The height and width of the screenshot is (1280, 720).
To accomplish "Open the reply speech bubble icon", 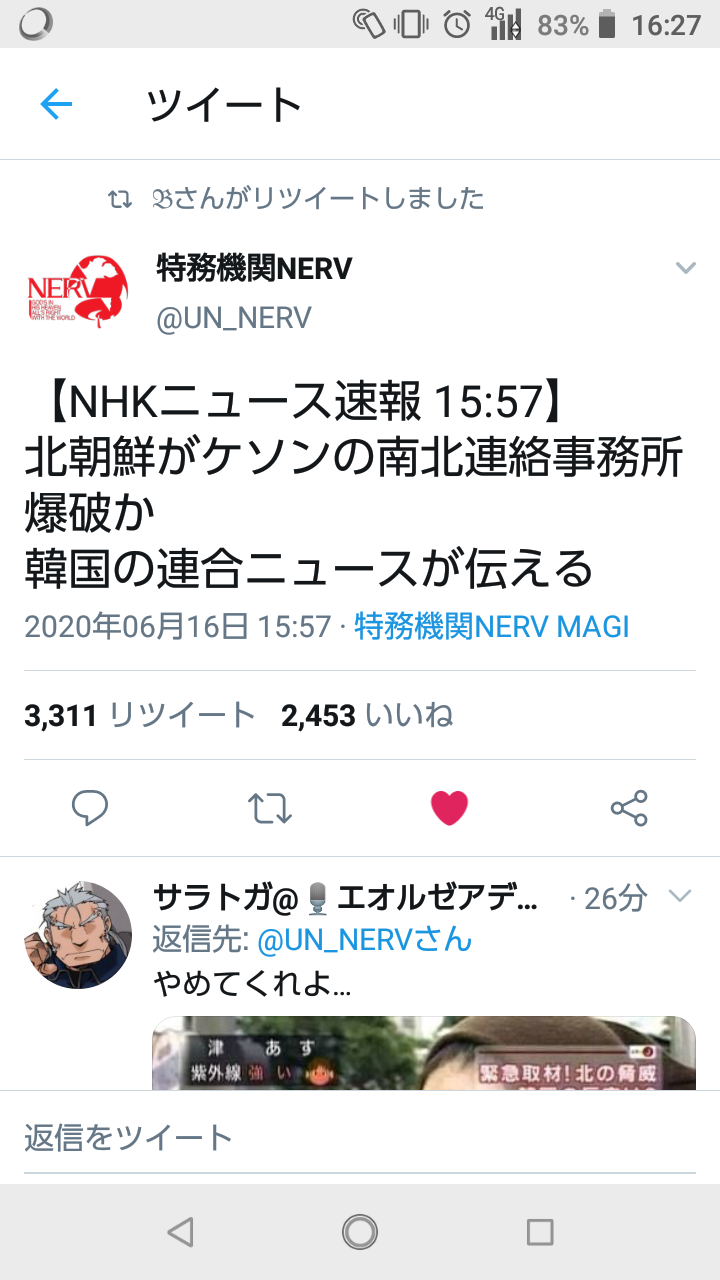I will [x=90, y=808].
